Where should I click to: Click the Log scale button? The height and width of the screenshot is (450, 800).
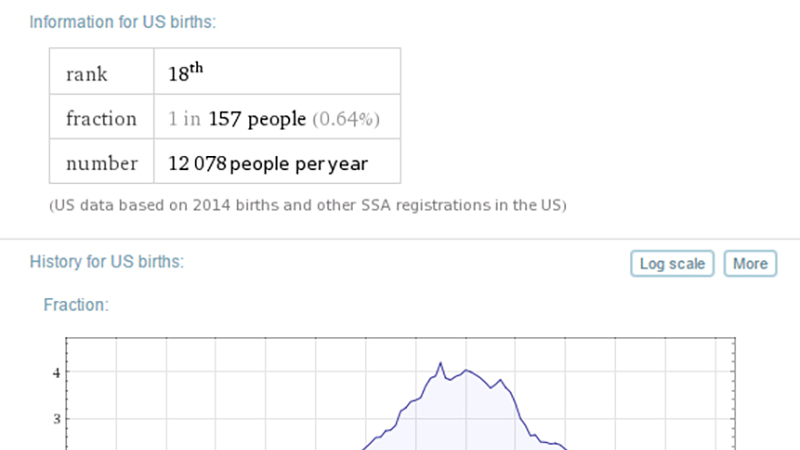[672, 264]
